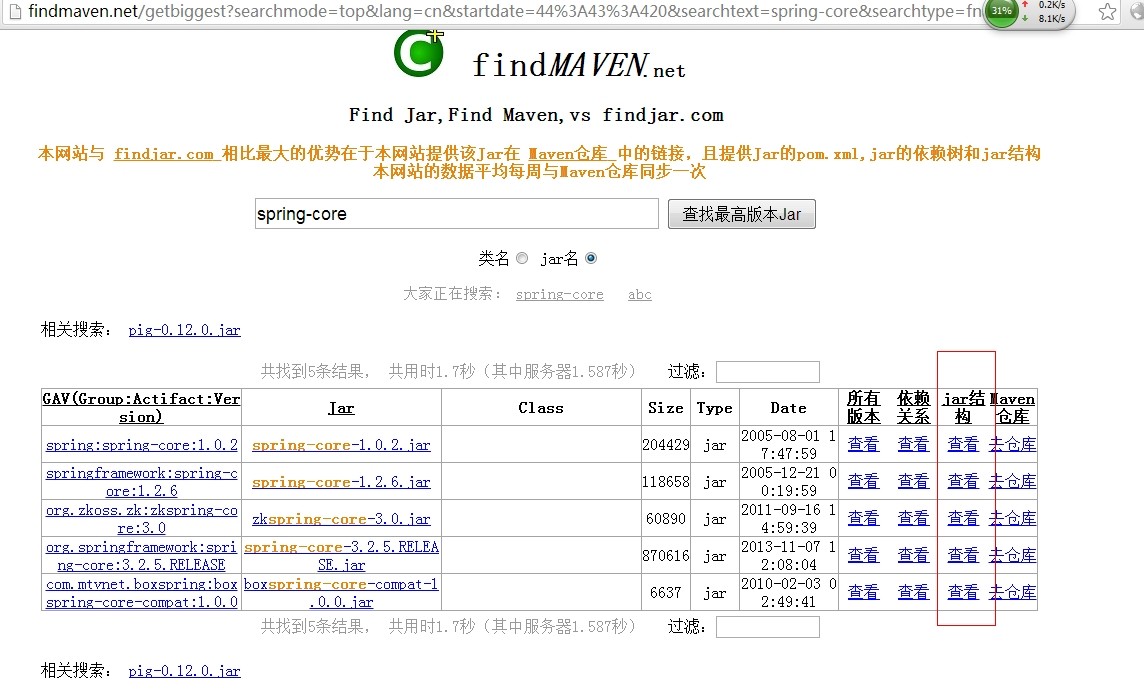View jar structure for 3.2.5.RELEASE row
This screenshot has width=1144, height=700.
[963, 555]
